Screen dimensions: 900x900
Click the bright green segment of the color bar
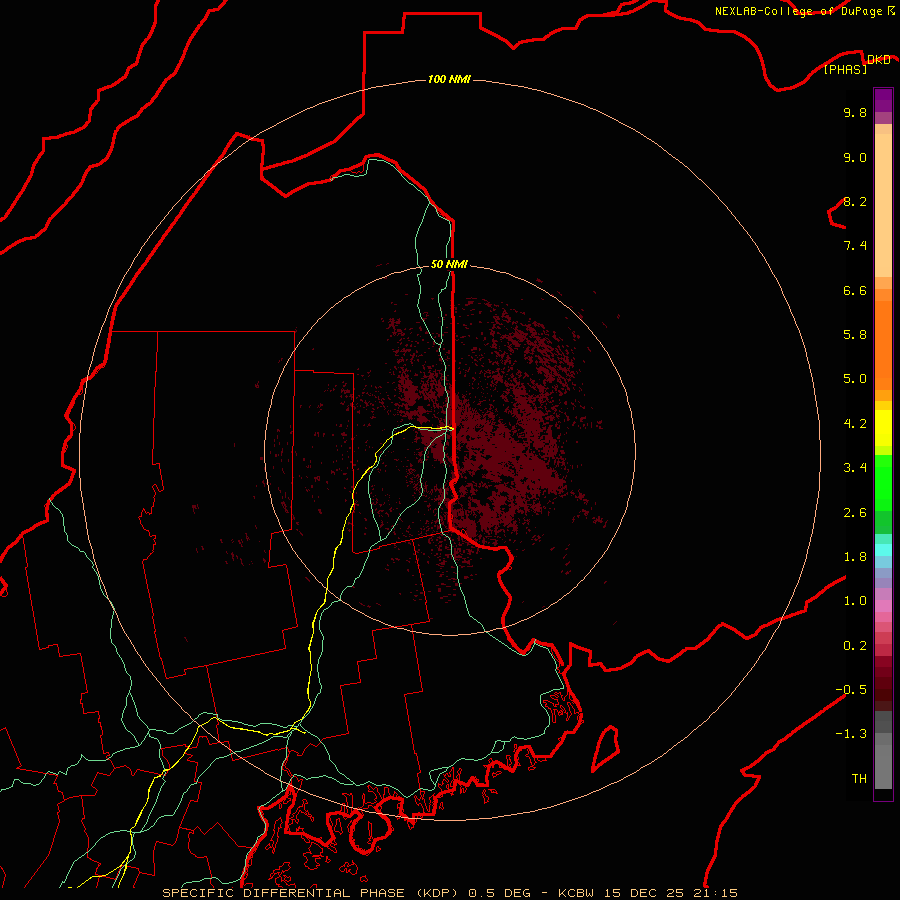point(883,482)
